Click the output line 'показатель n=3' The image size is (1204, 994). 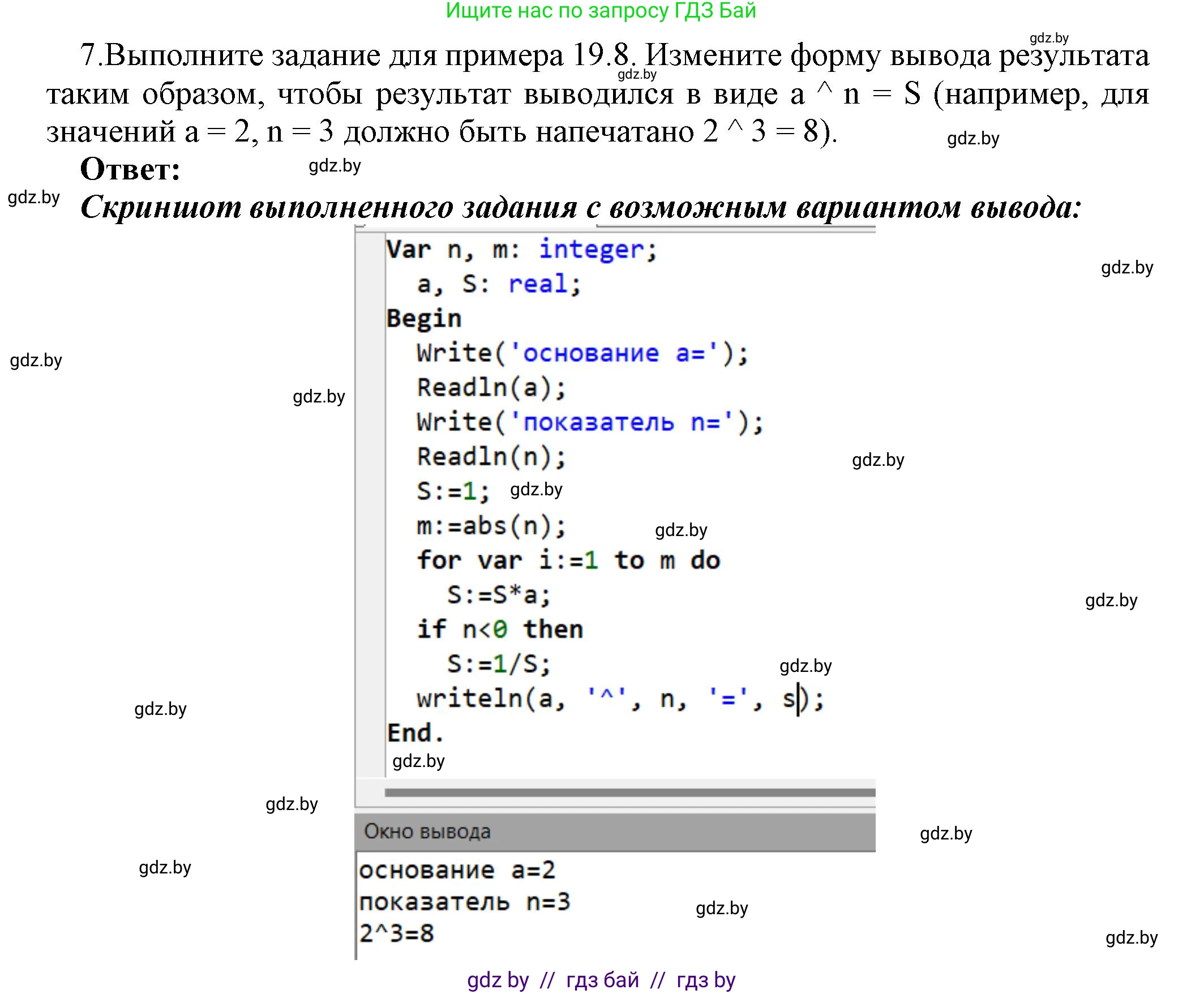(x=464, y=902)
